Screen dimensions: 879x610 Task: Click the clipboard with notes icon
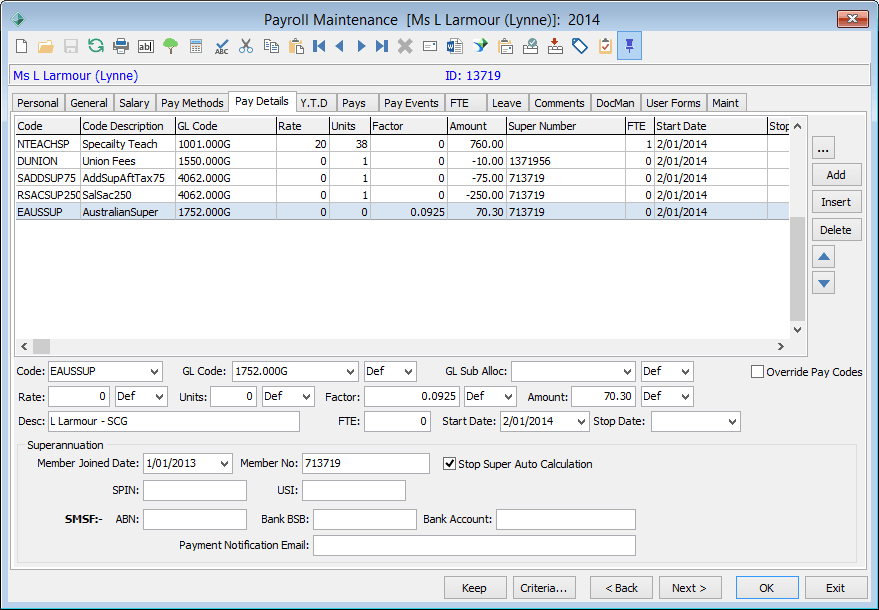tap(505, 46)
